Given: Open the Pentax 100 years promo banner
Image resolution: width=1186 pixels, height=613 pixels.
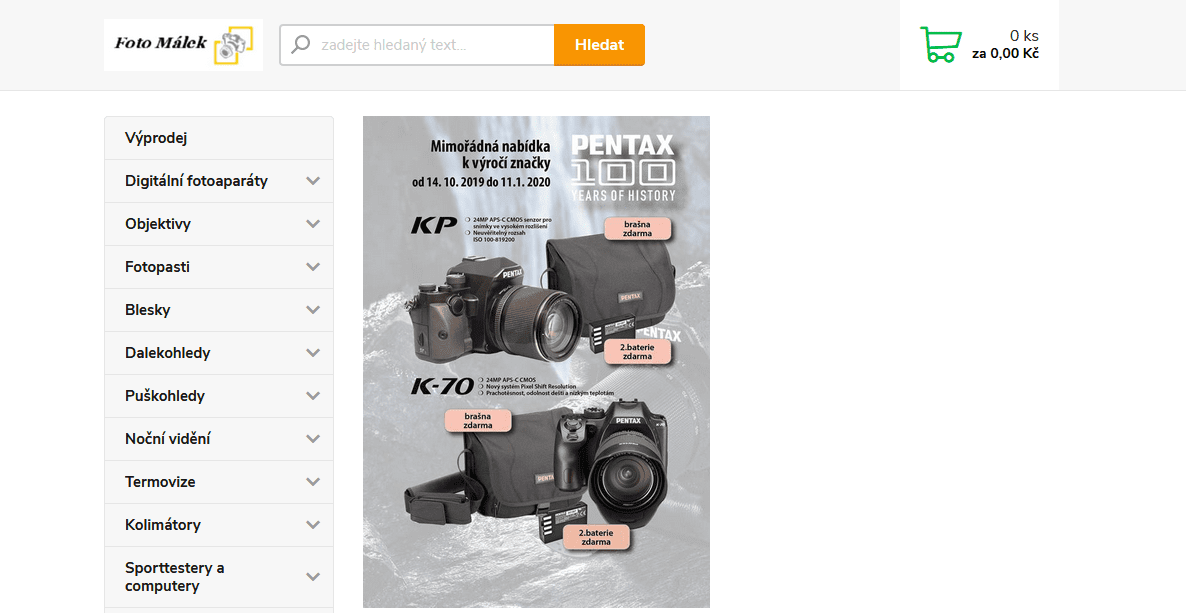Looking at the screenshot, I should tap(536, 362).
